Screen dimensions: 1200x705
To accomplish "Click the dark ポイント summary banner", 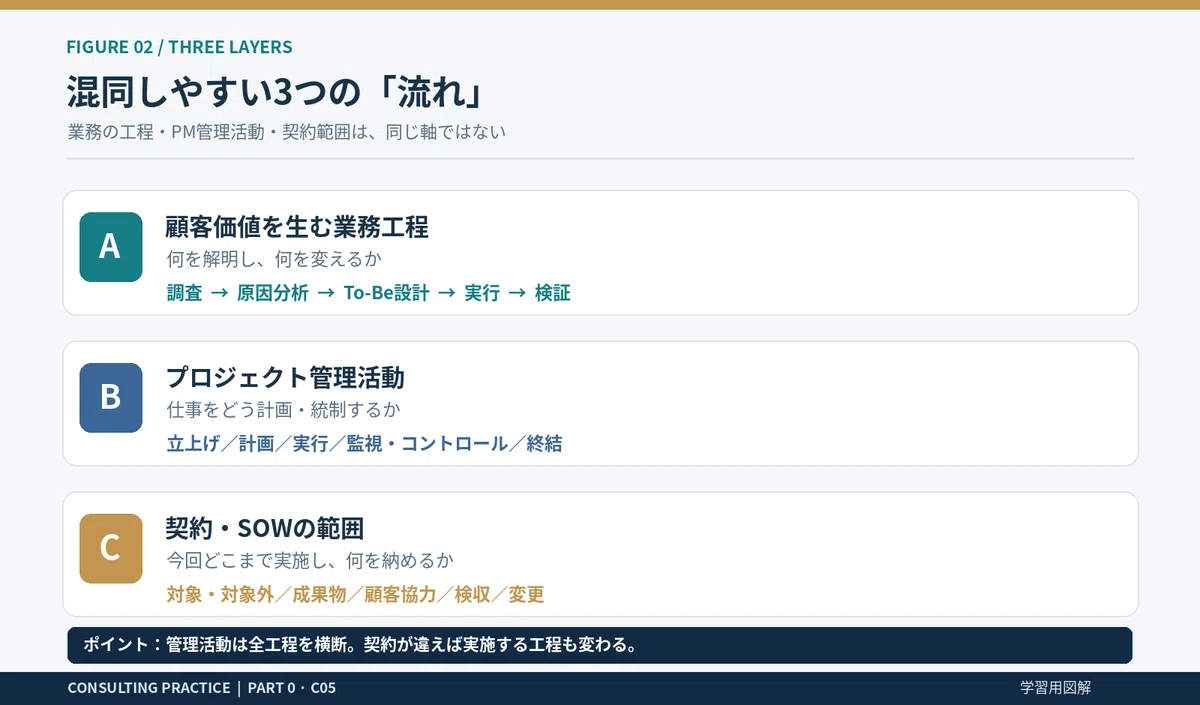I will pyautogui.click(x=600, y=645).
